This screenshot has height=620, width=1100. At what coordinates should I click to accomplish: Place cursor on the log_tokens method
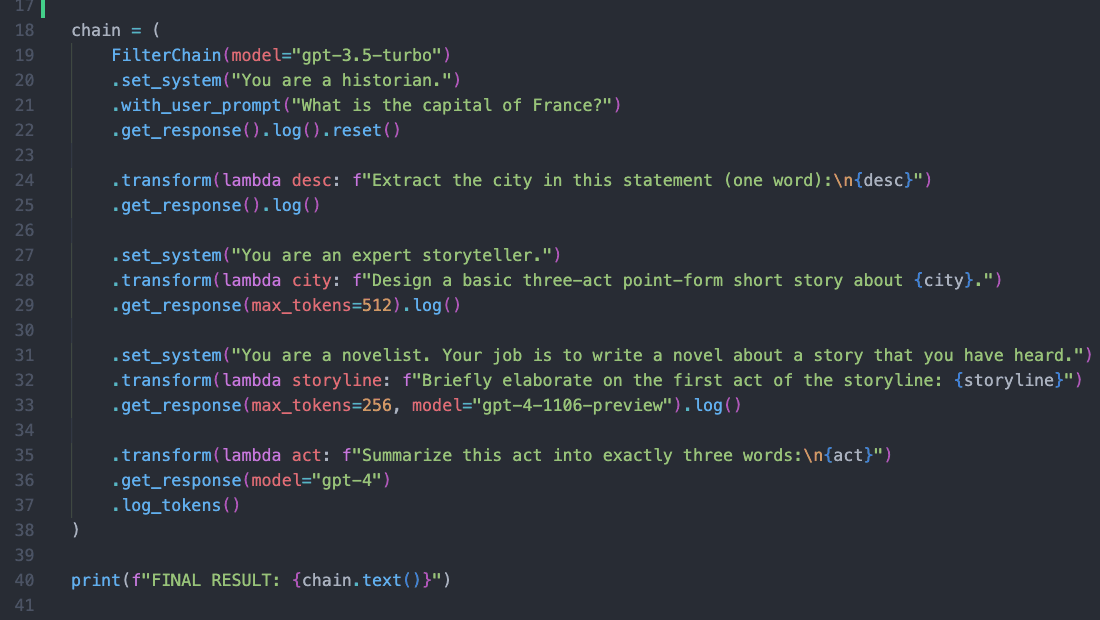(171, 505)
